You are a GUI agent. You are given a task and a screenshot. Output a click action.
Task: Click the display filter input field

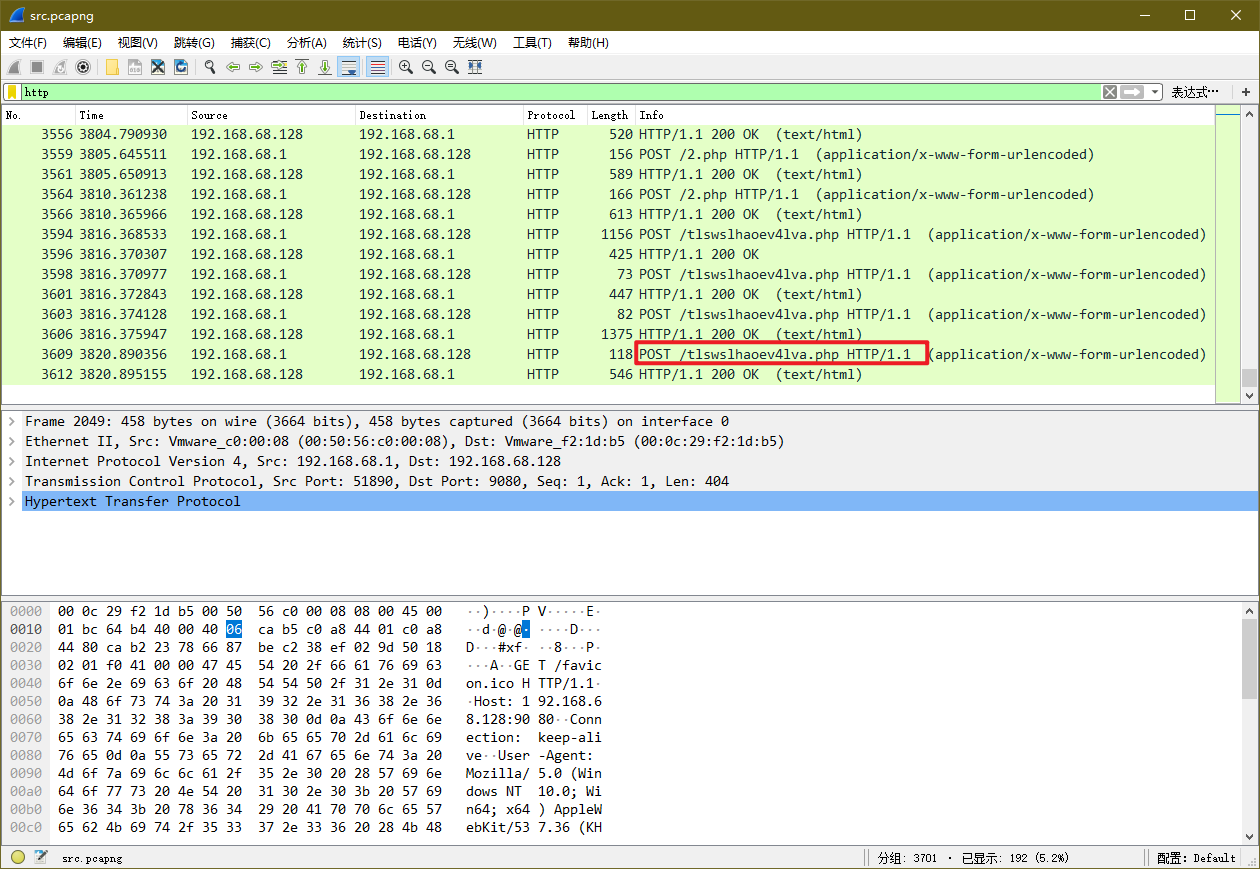[x=560, y=92]
